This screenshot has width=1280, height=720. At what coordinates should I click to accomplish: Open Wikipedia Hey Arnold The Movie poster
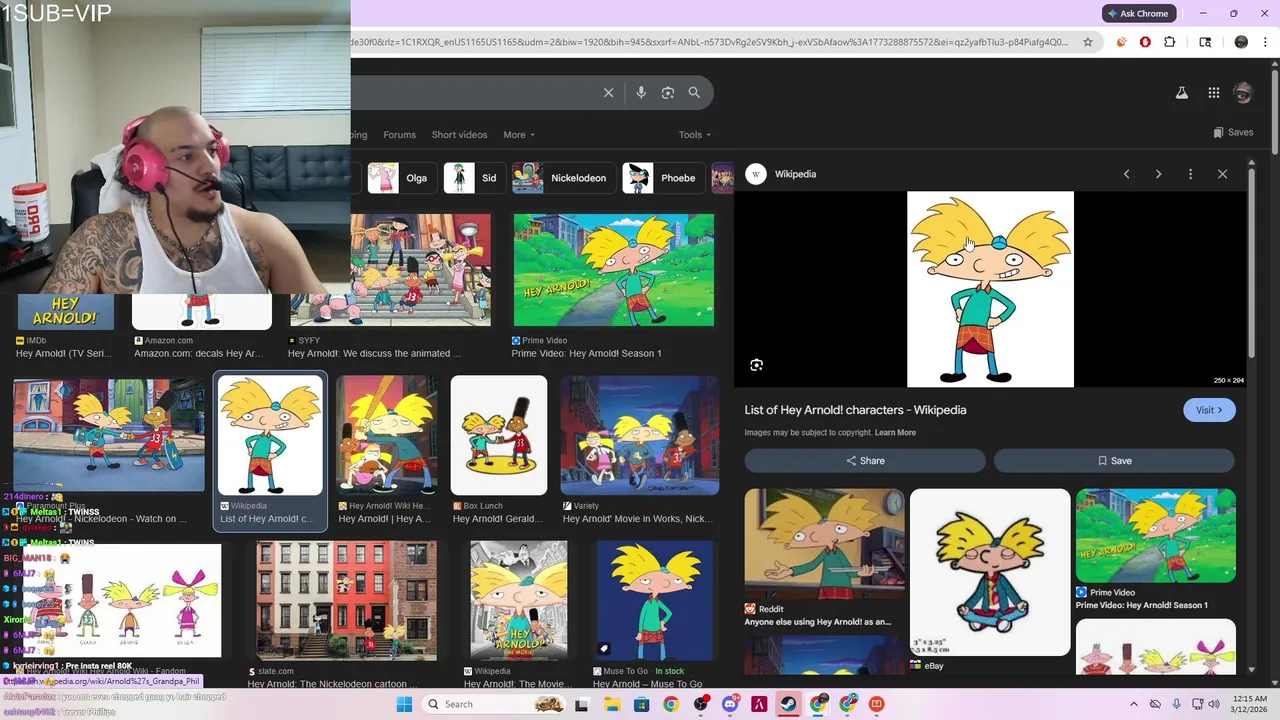pyautogui.click(x=518, y=601)
